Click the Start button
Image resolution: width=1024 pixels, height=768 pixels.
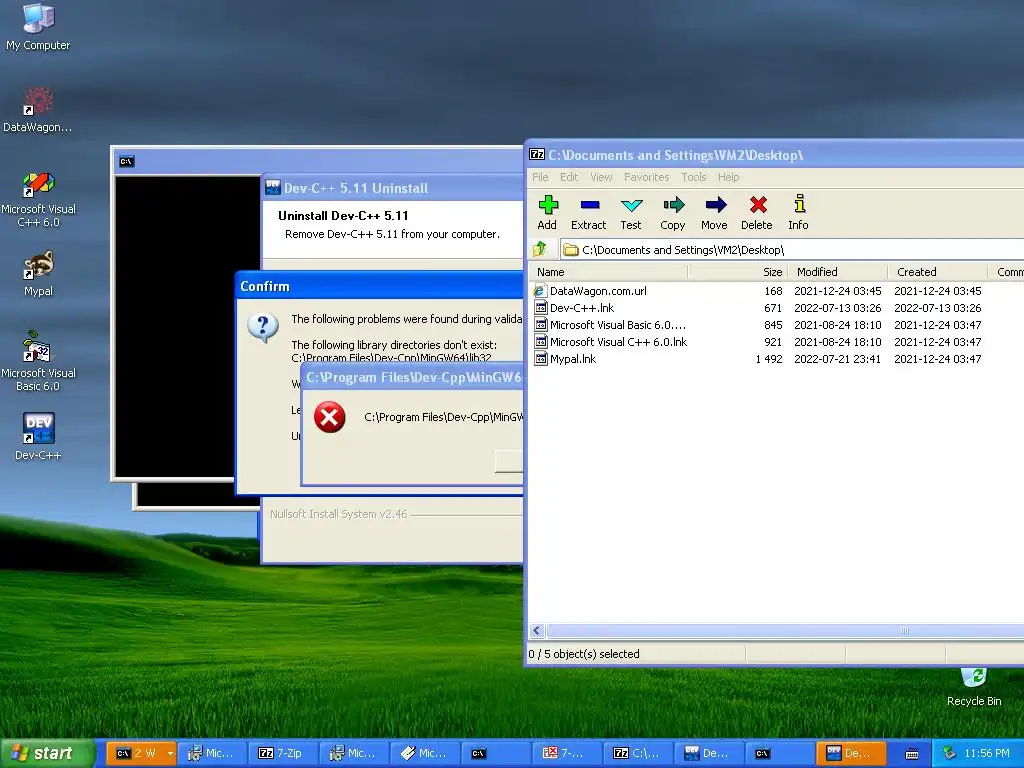click(47, 753)
